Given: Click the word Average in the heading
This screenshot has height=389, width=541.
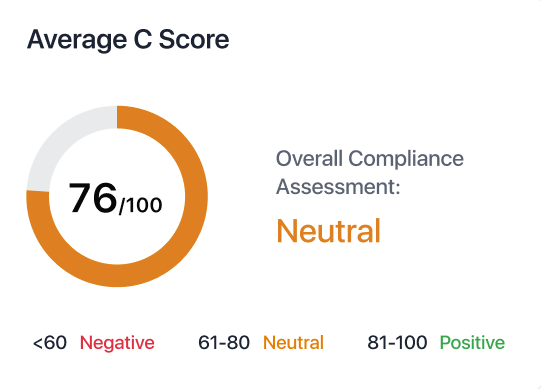Looking at the screenshot, I should point(77,40).
